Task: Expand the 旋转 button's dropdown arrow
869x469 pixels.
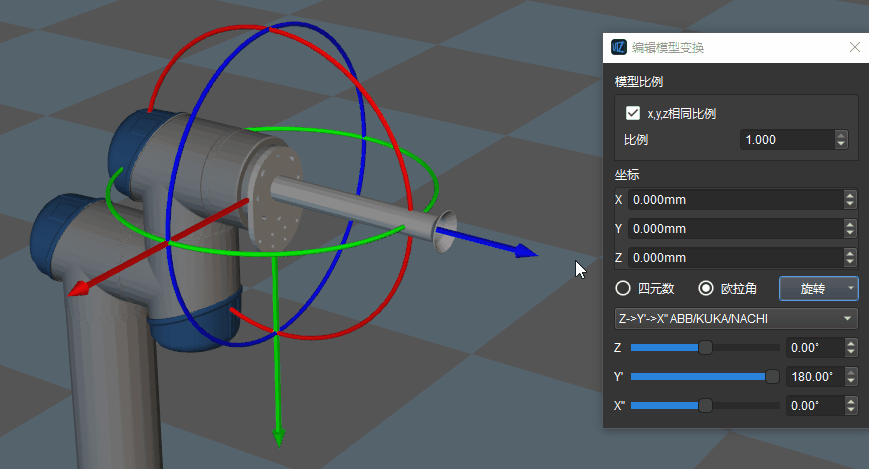Action: click(x=850, y=289)
